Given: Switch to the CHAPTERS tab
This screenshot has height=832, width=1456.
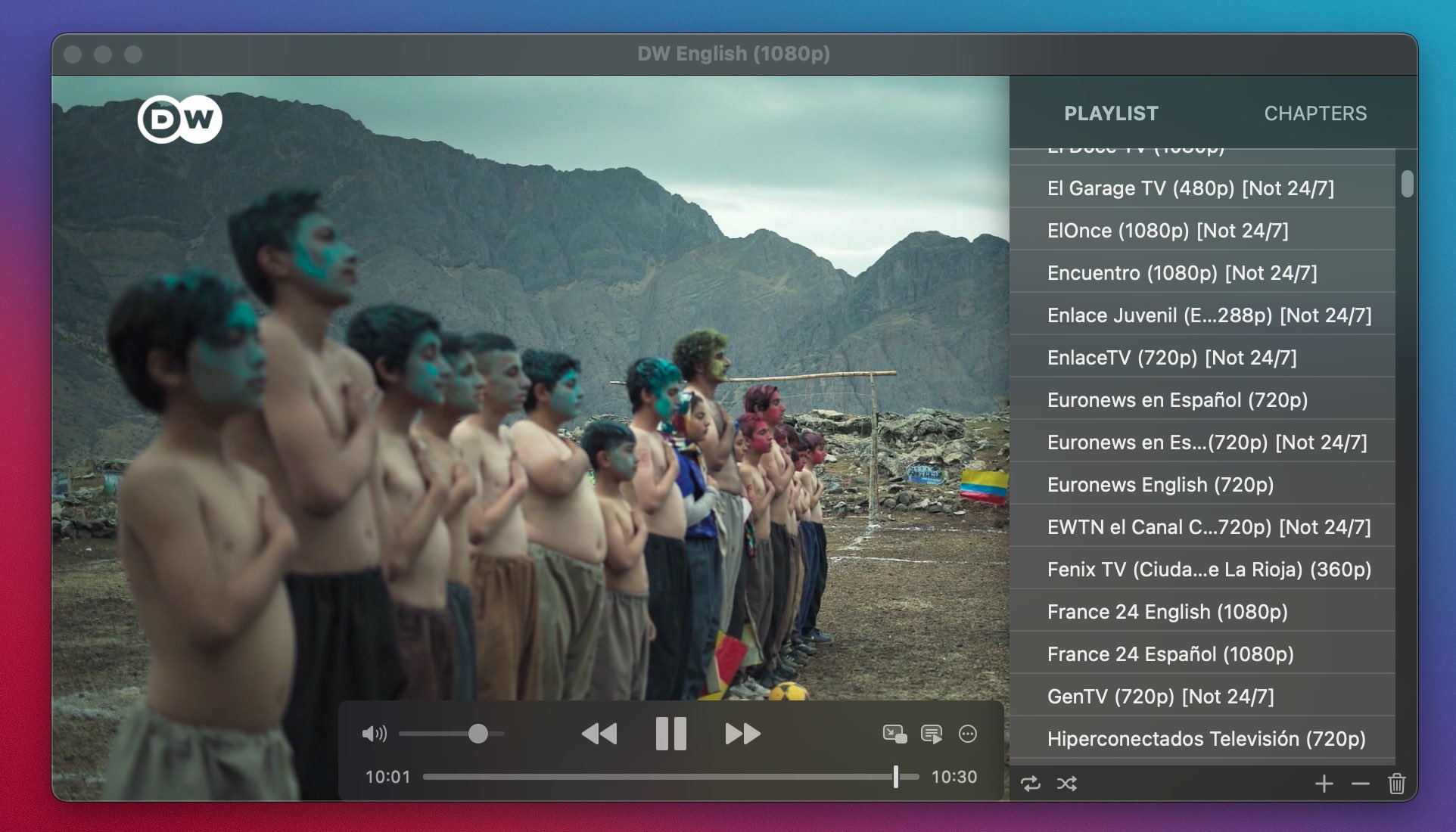Looking at the screenshot, I should pos(1315,113).
